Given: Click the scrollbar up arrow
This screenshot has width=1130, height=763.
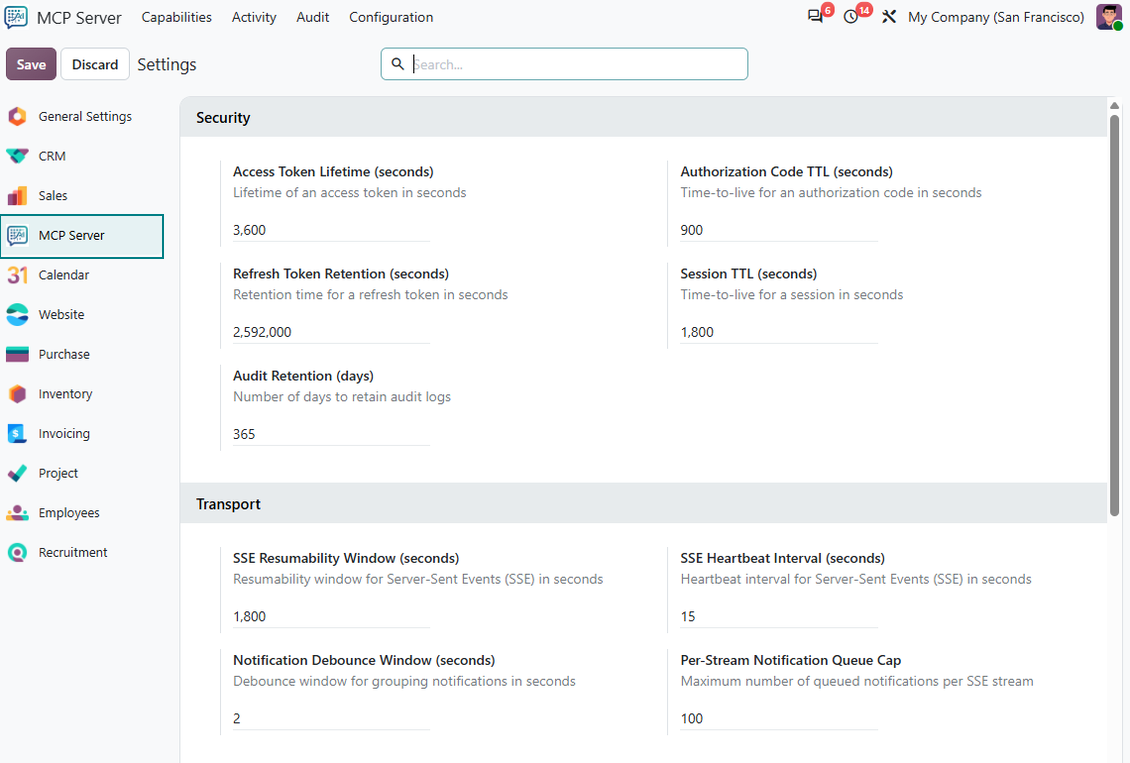Looking at the screenshot, I should pyautogui.click(x=1114, y=106).
